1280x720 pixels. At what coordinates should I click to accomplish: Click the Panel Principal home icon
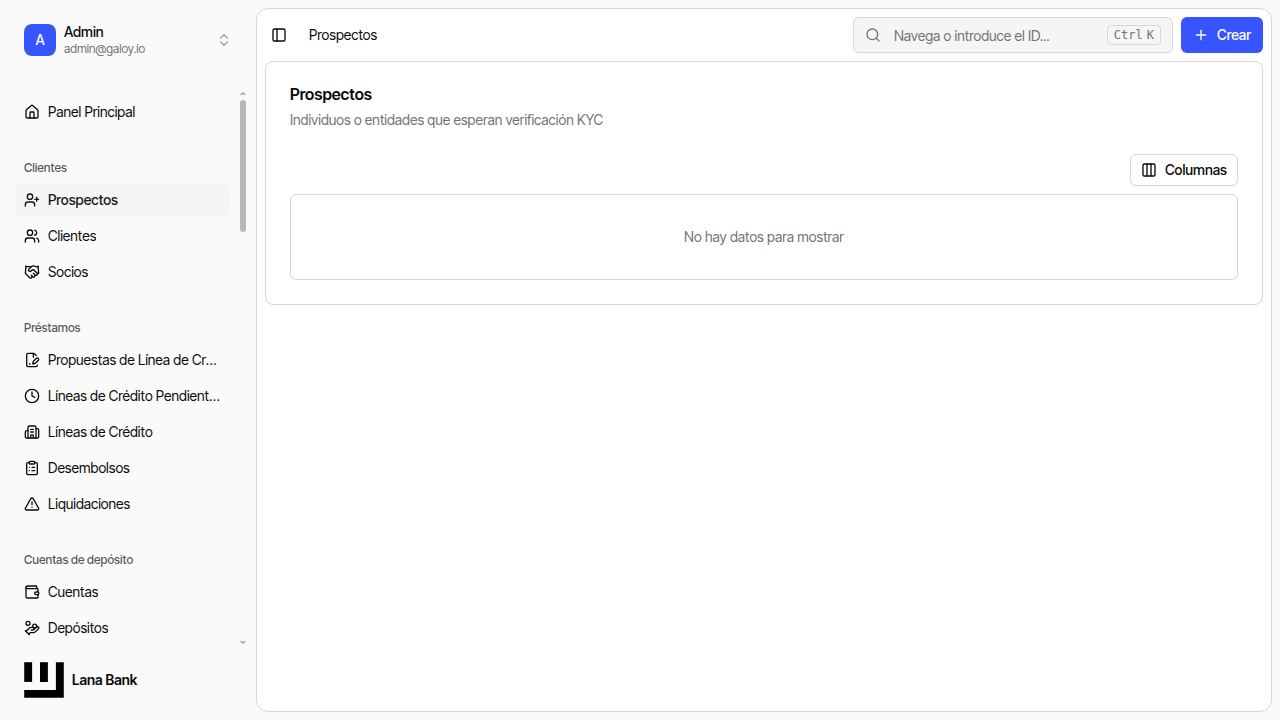(x=32, y=112)
